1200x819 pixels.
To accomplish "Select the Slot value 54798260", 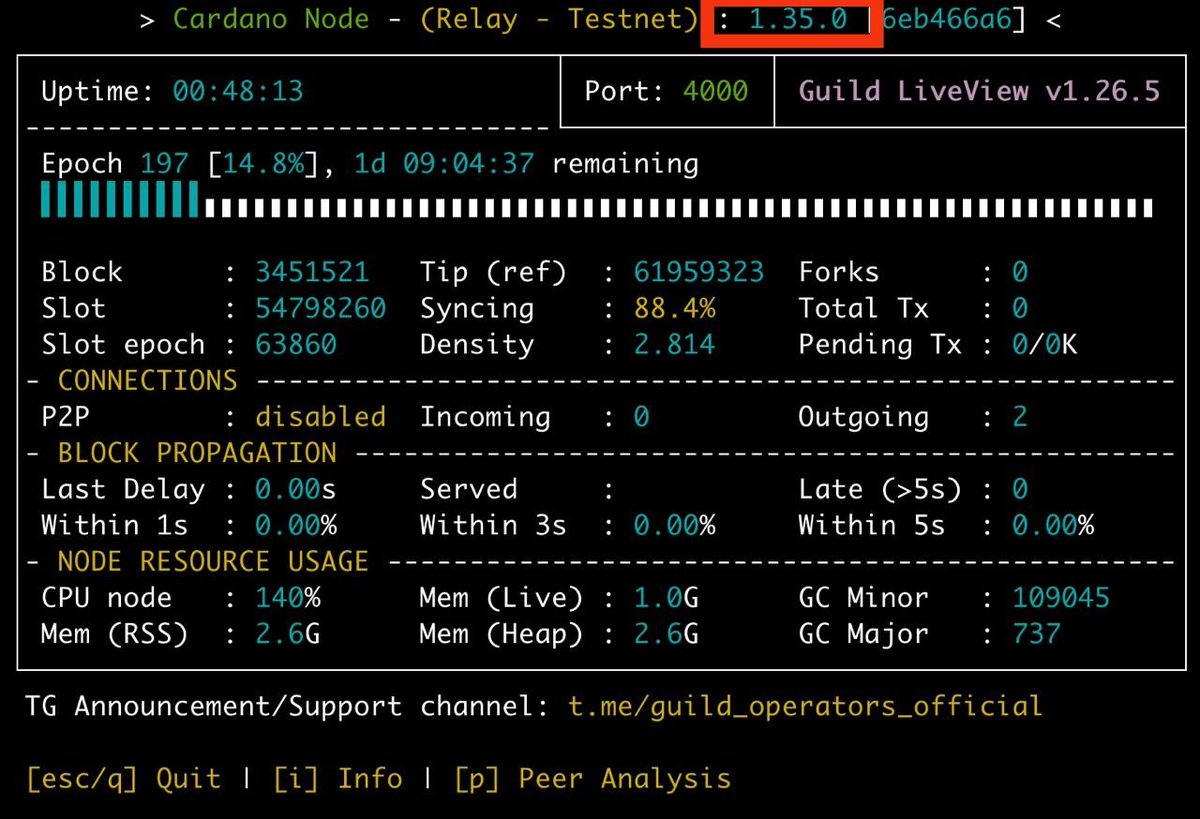I will [320, 308].
